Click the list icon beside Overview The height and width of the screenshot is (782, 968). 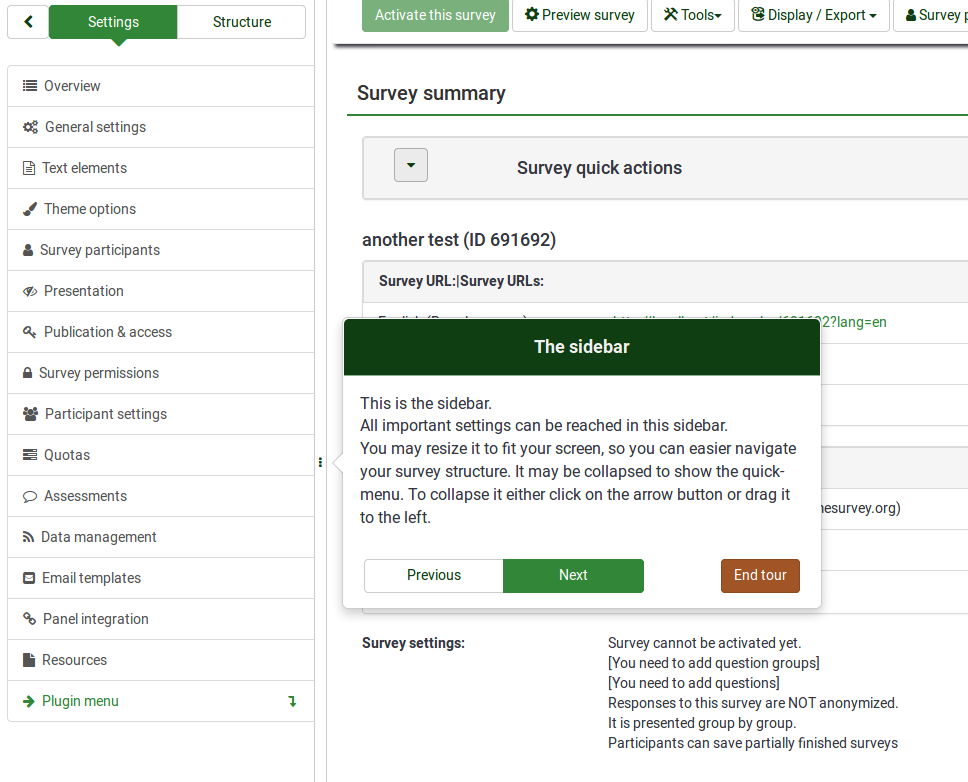click(30, 86)
